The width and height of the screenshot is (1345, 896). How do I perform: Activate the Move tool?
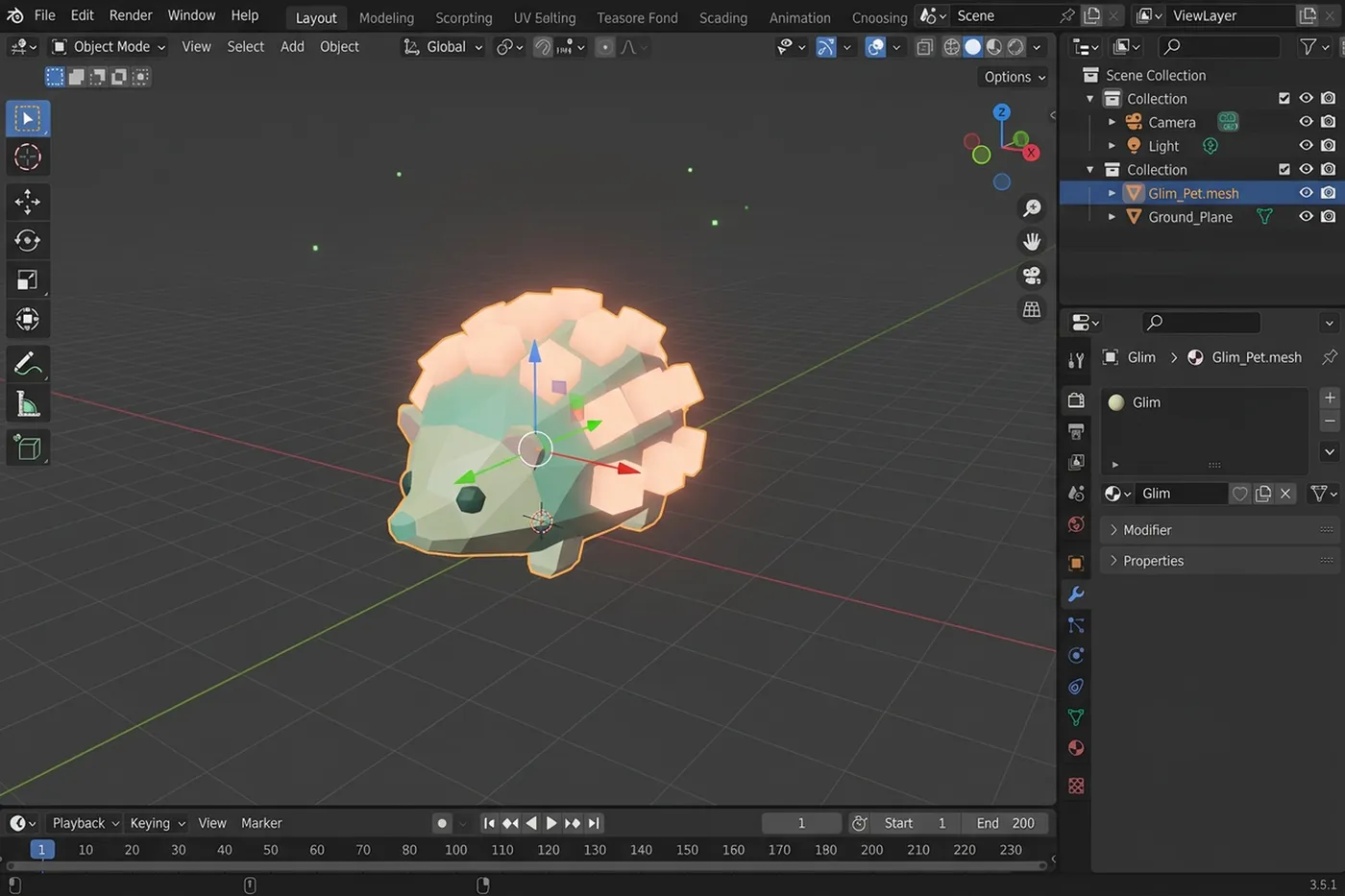tap(28, 201)
